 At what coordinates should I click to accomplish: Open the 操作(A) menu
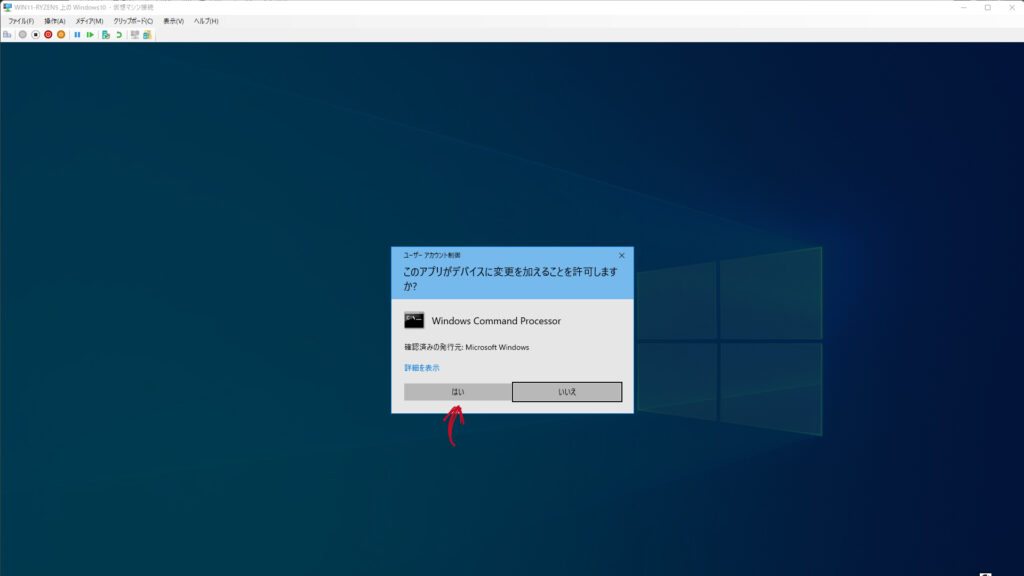click(x=55, y=21)
